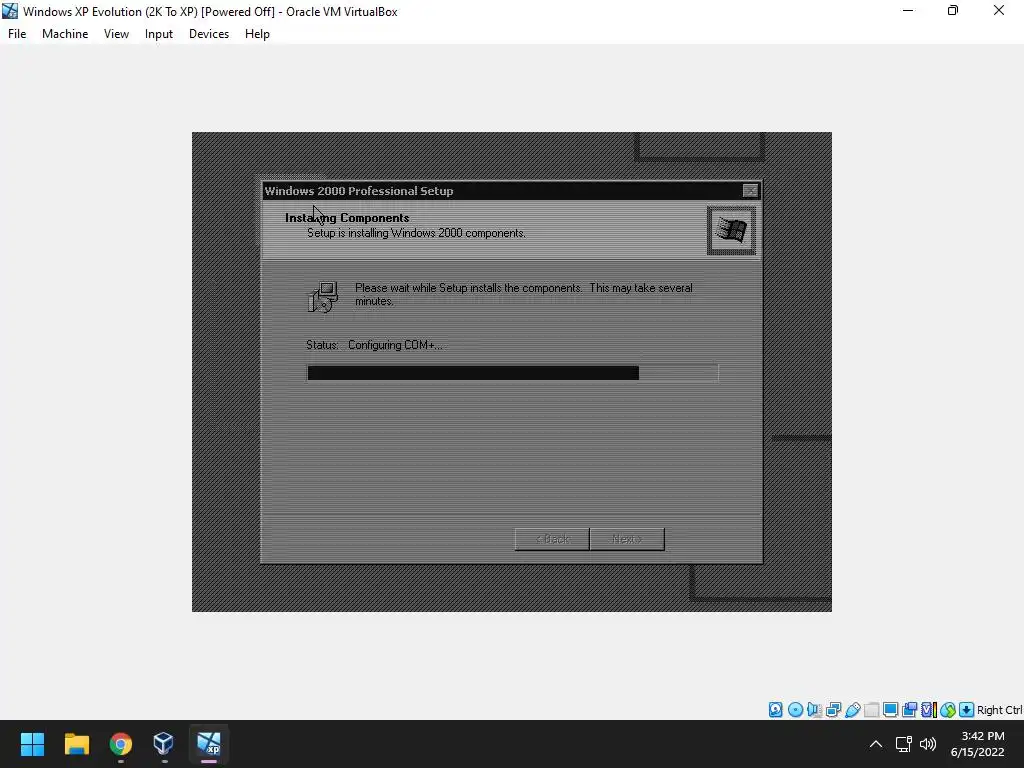
Task: Minimize the VirtualBox window
Action: [x=908, y=11]
